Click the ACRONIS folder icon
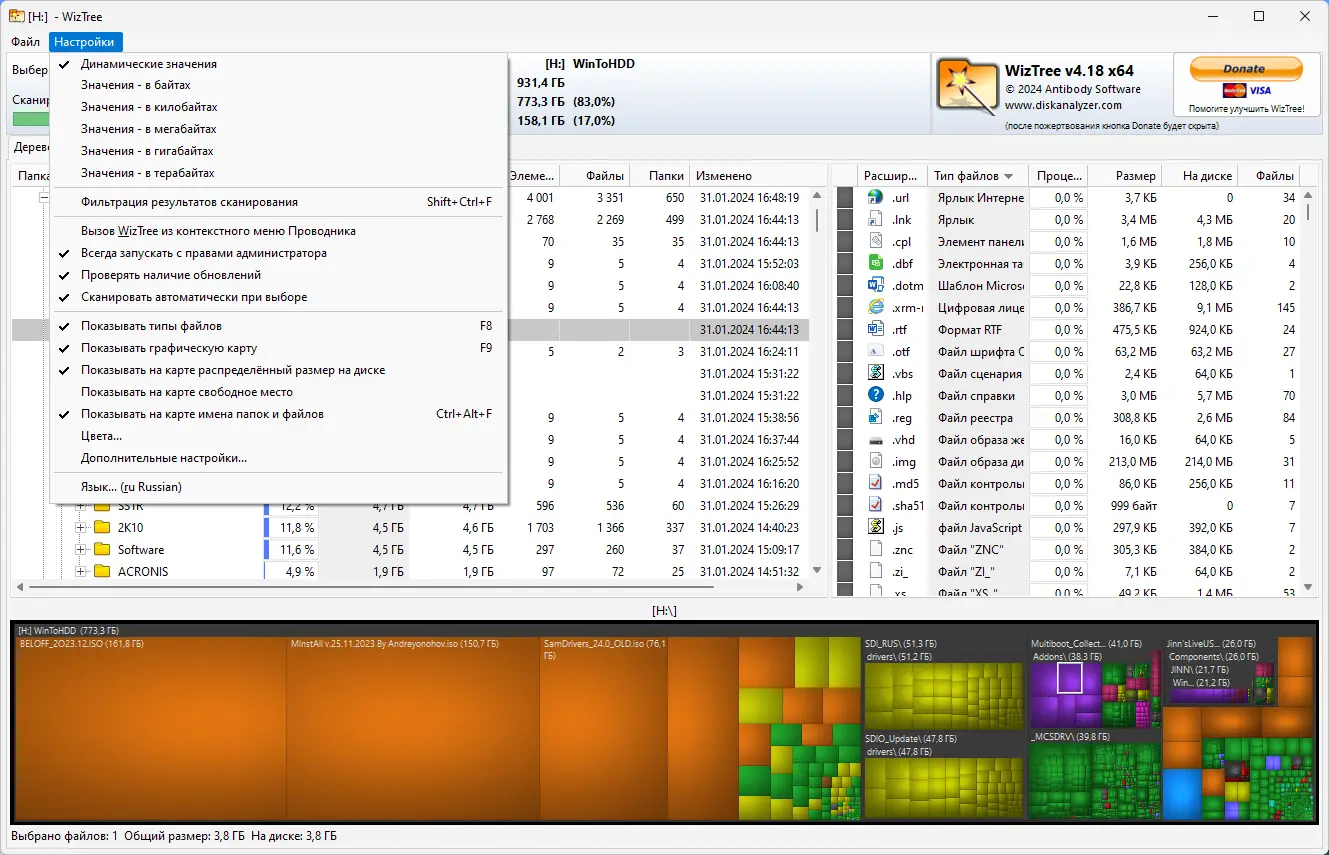The width and height of the screenshot is (1329, 855). 101,572
